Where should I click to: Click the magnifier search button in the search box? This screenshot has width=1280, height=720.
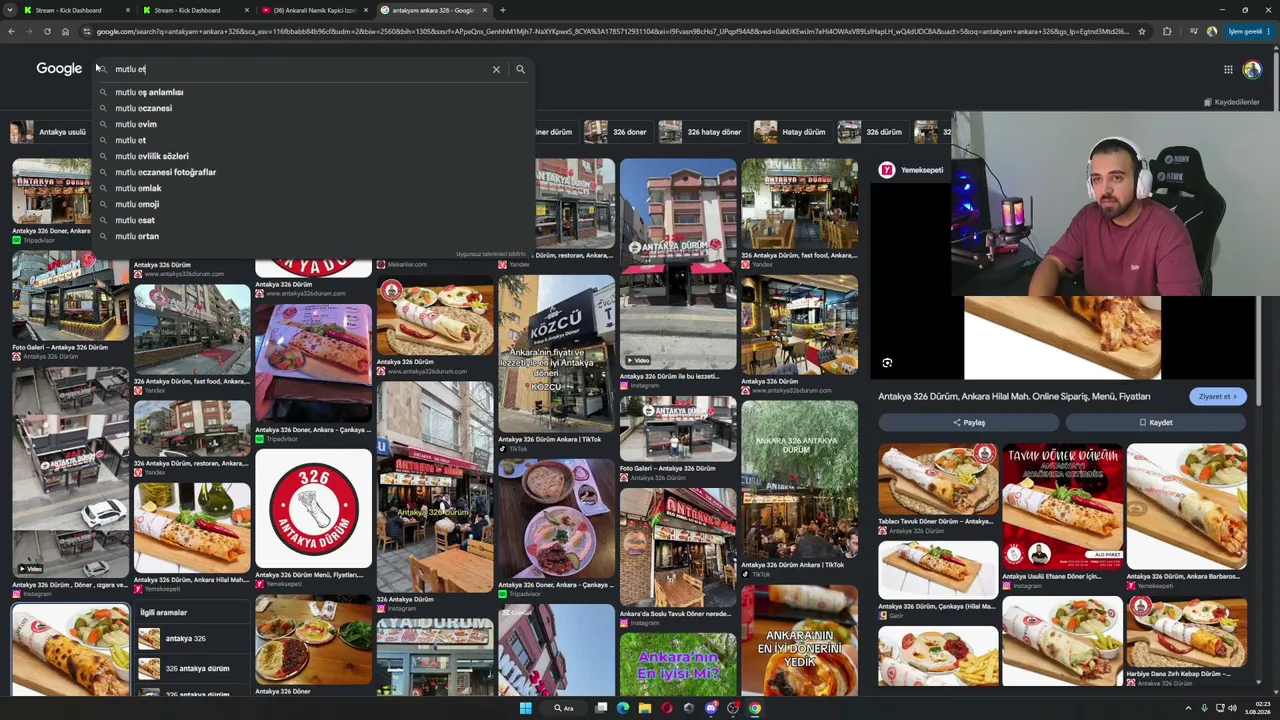point(520,69)
